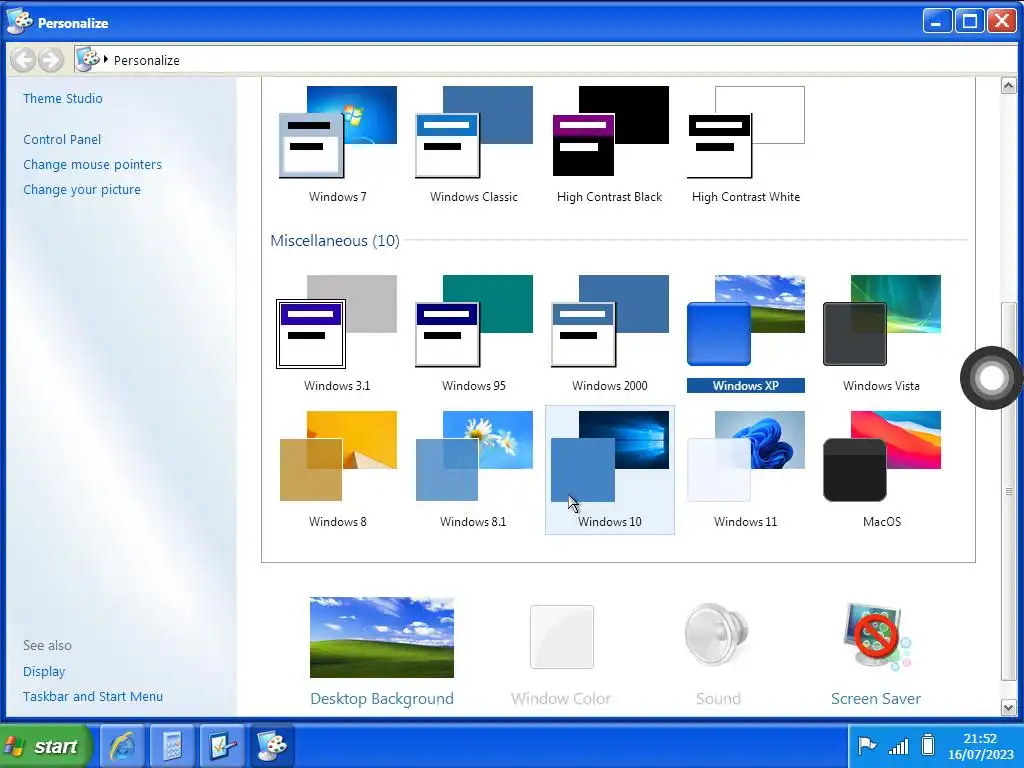Image resolution: width=1024 pixels, height=768 pixels.
Task: Click the flag icon in system tray
Action: (x=867, y=745)
